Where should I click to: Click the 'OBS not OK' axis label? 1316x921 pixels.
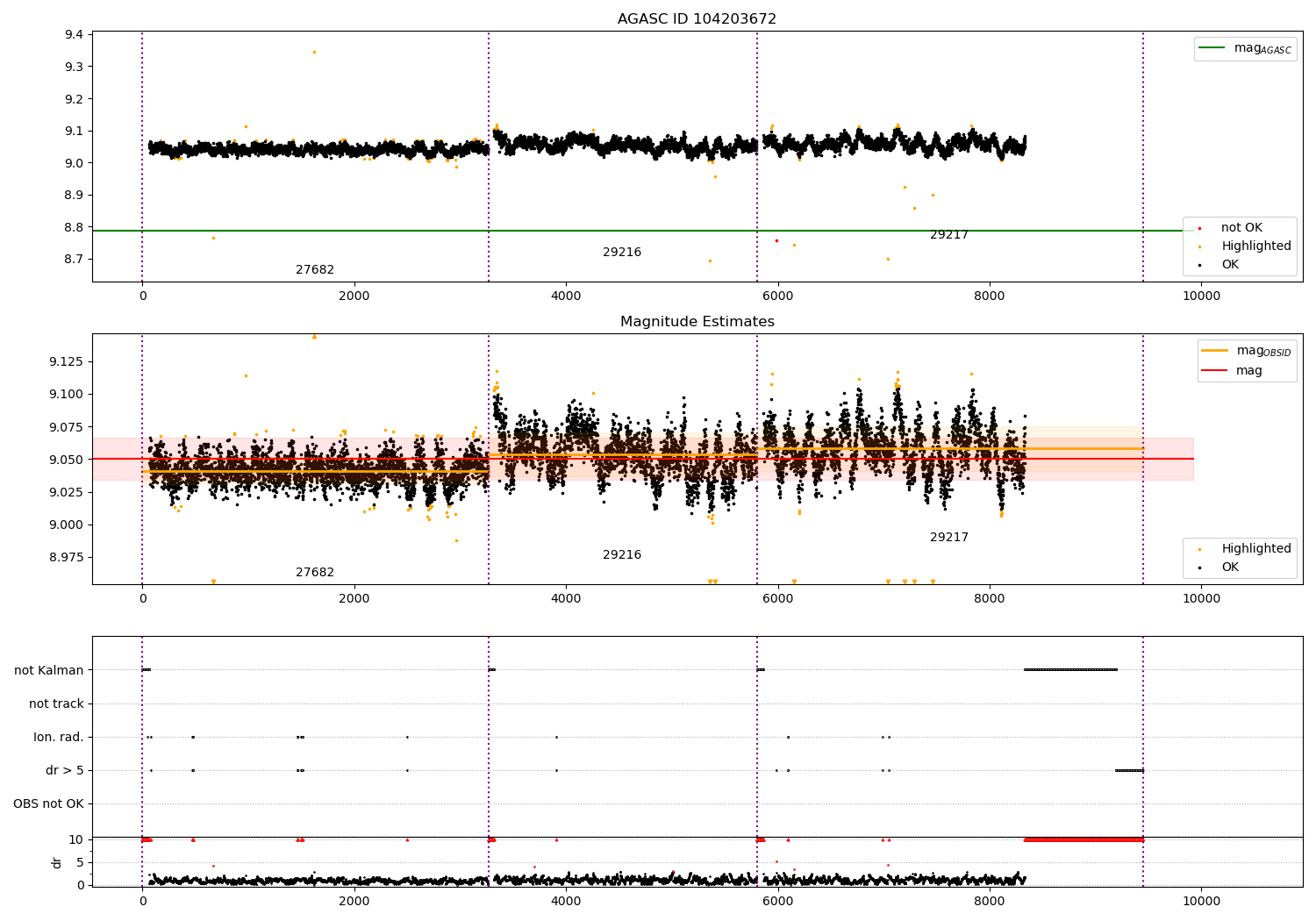pos(49,804)
